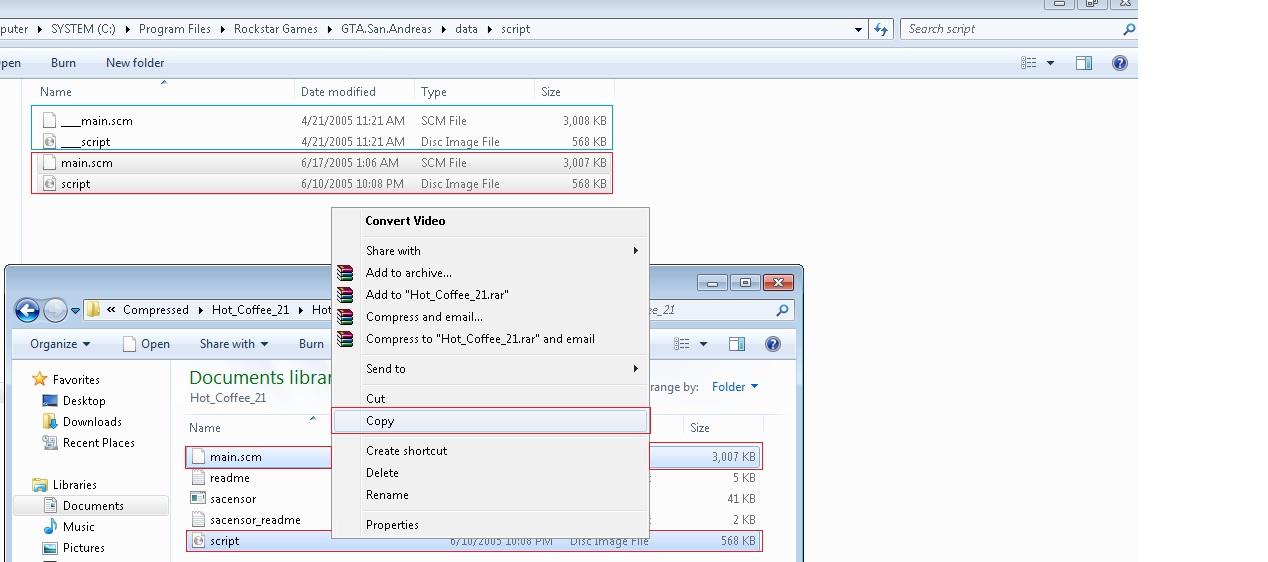
Task: Choose Rename from context menu
Action: pos(490,495)
